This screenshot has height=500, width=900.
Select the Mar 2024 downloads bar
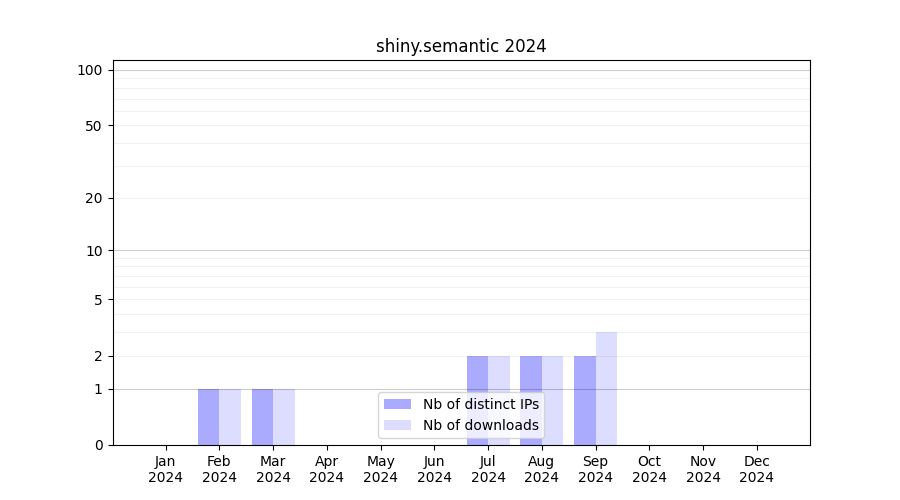click(x=284, y=417)
